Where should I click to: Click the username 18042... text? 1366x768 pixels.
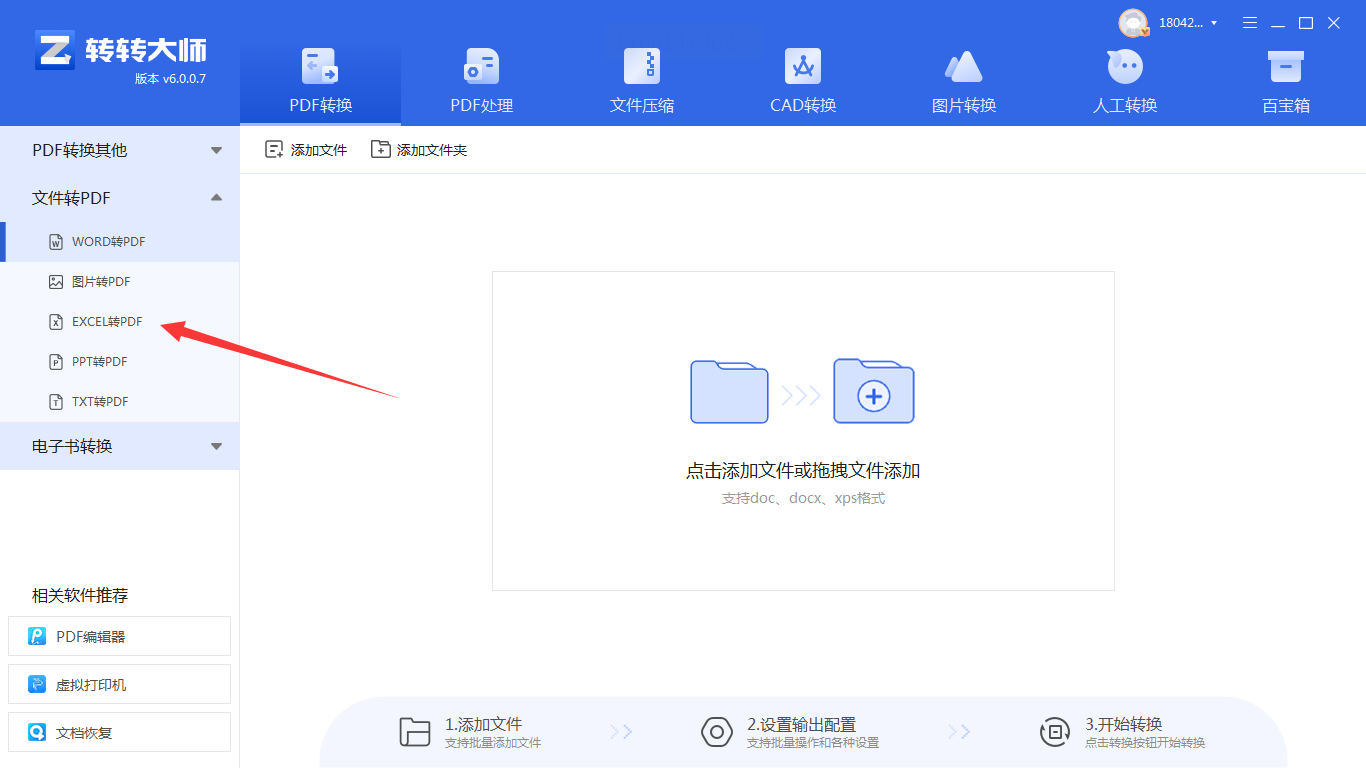[x=1181, y=23]
